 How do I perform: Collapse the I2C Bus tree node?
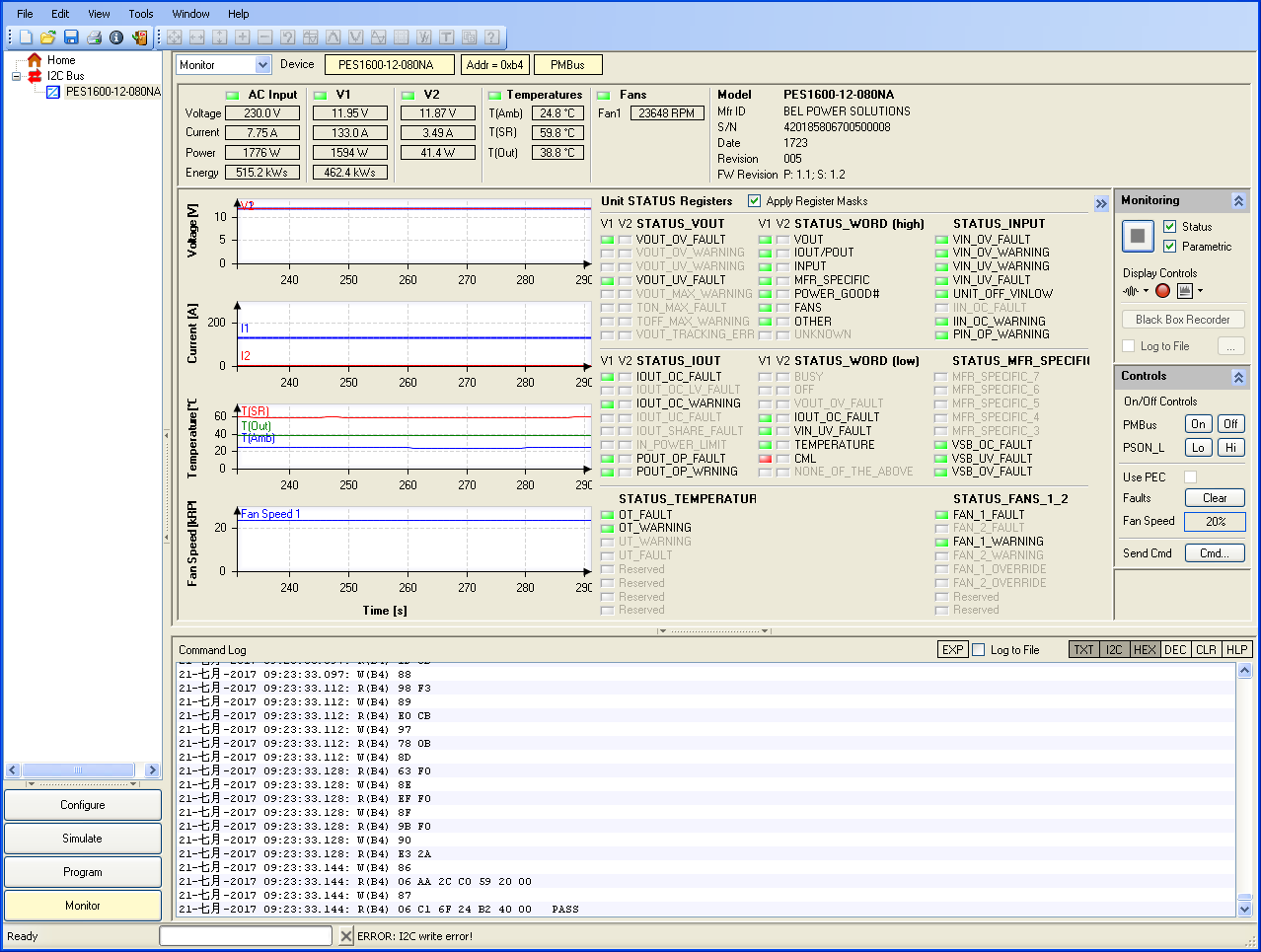17,76
